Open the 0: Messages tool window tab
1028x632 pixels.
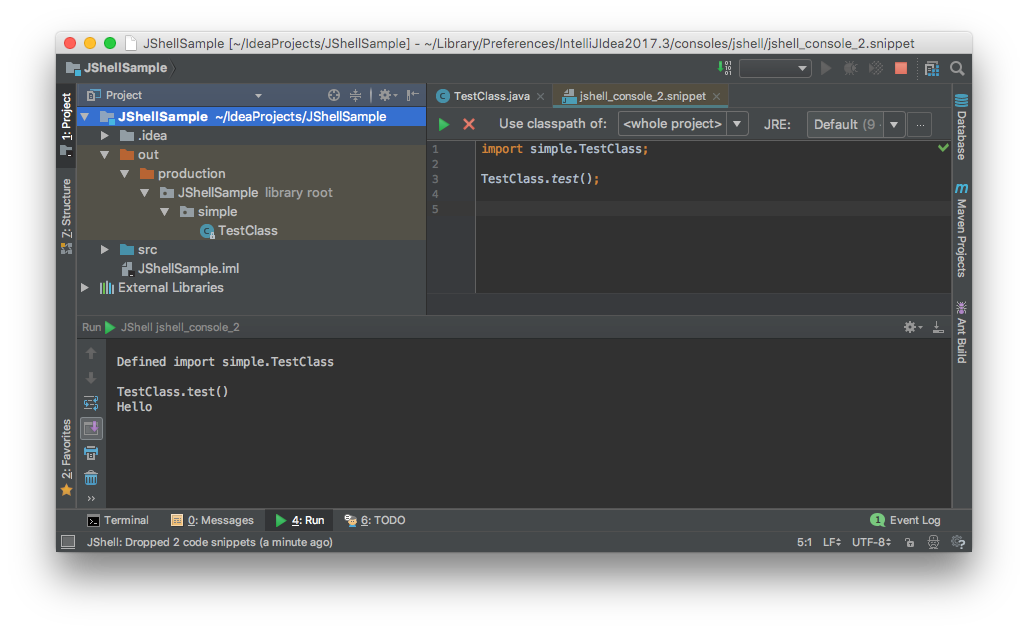[212, 520]
